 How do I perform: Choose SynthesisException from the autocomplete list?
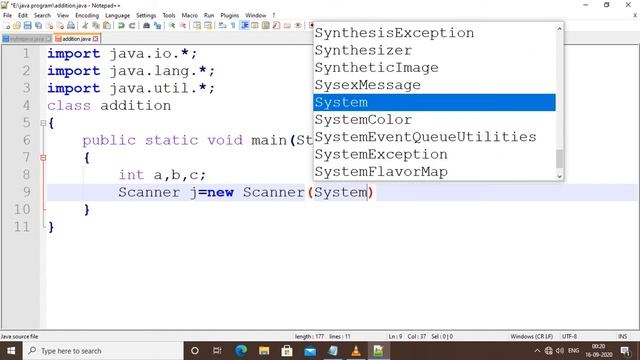434,33
